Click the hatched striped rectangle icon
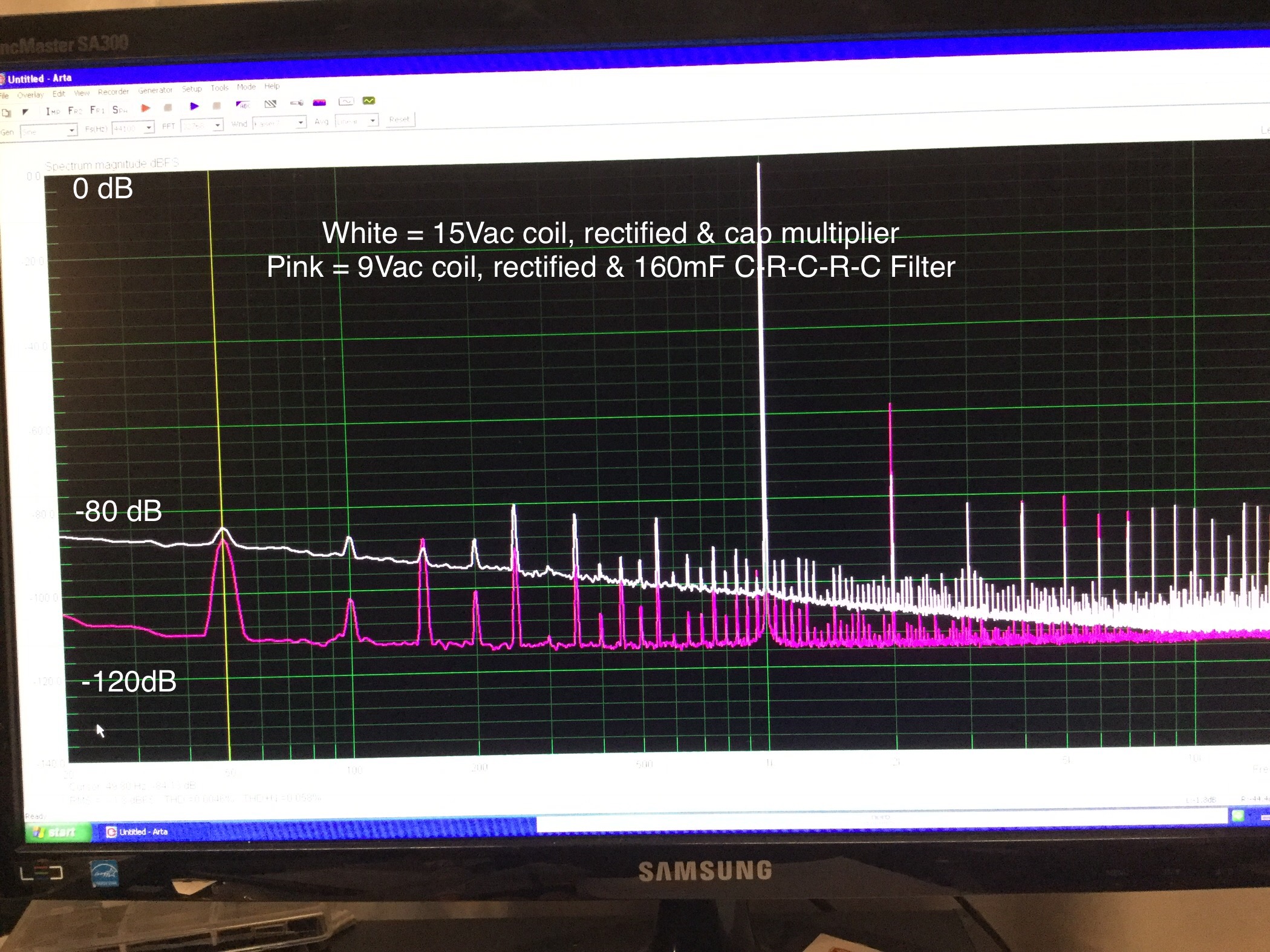Screen dimensions: 1270x952 (270, 104)
